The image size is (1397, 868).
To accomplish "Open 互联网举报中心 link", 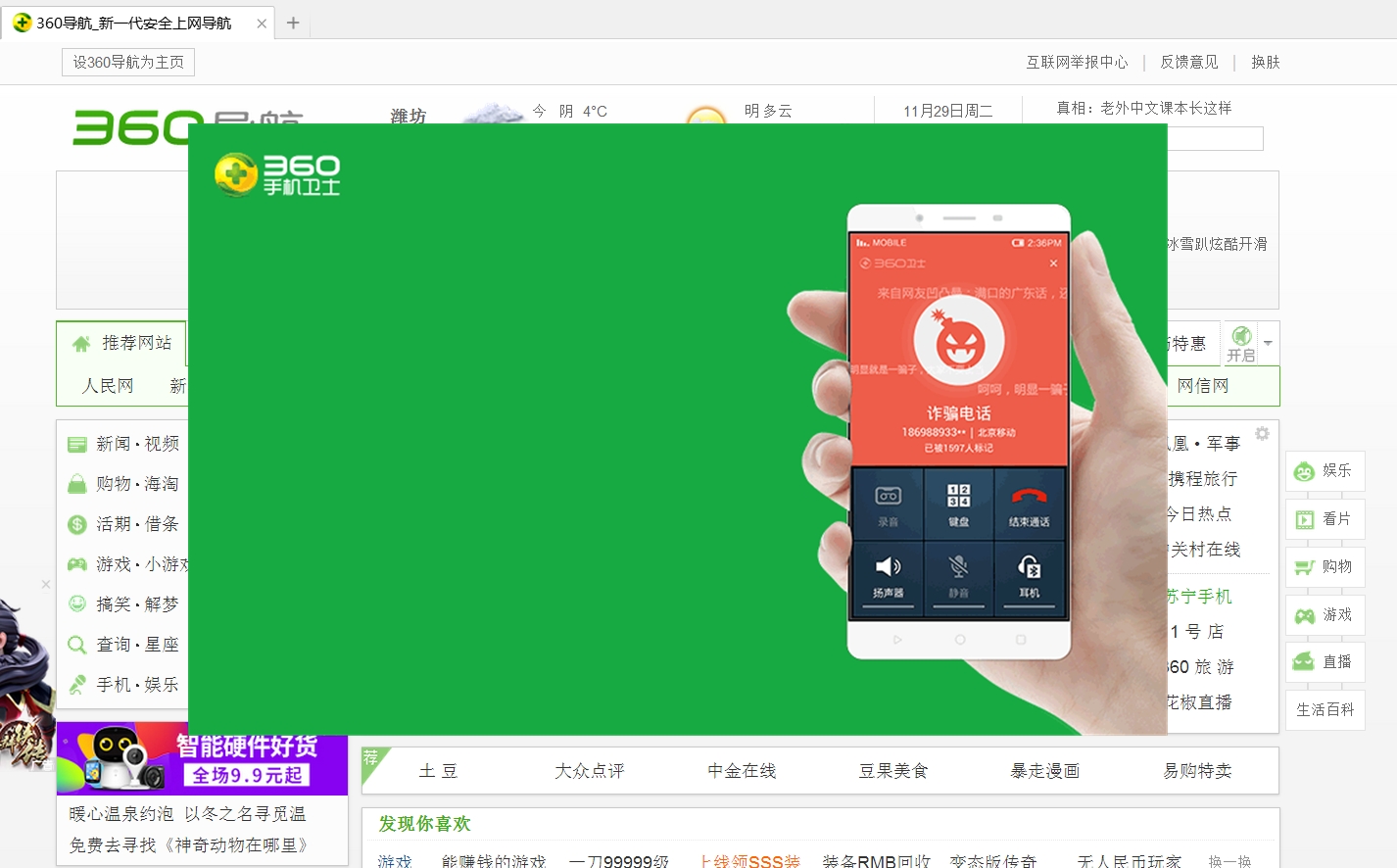I will click(x=1077, y=62).
